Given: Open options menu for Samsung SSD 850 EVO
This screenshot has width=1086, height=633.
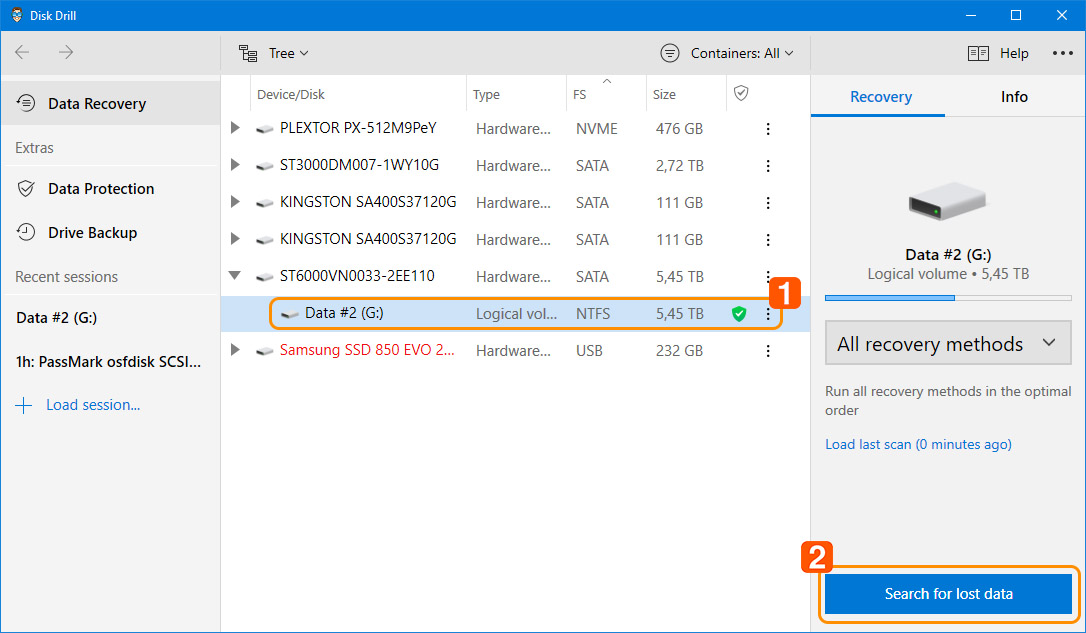Looking at the screenshot, I should (x=768, y=351).
